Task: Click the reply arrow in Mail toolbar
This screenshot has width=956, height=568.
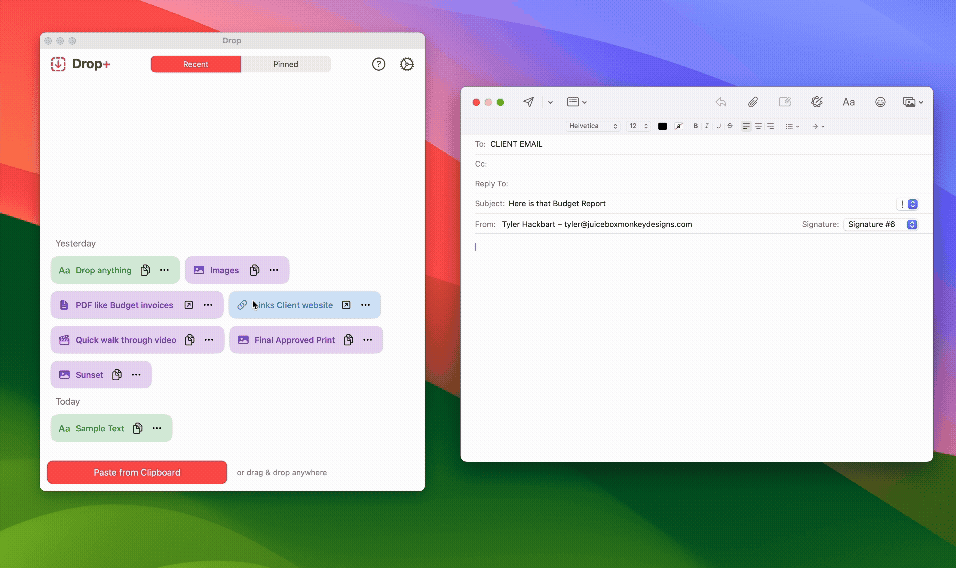Action: [x=721, y=102]
